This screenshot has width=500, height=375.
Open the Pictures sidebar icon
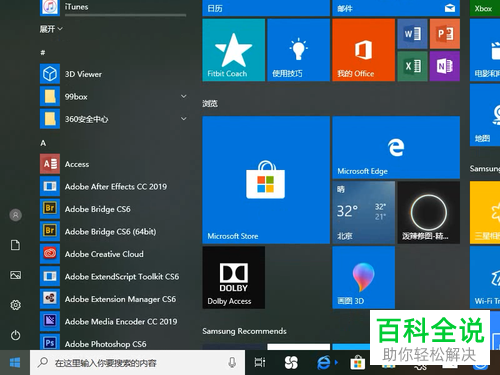coord(15,275)
